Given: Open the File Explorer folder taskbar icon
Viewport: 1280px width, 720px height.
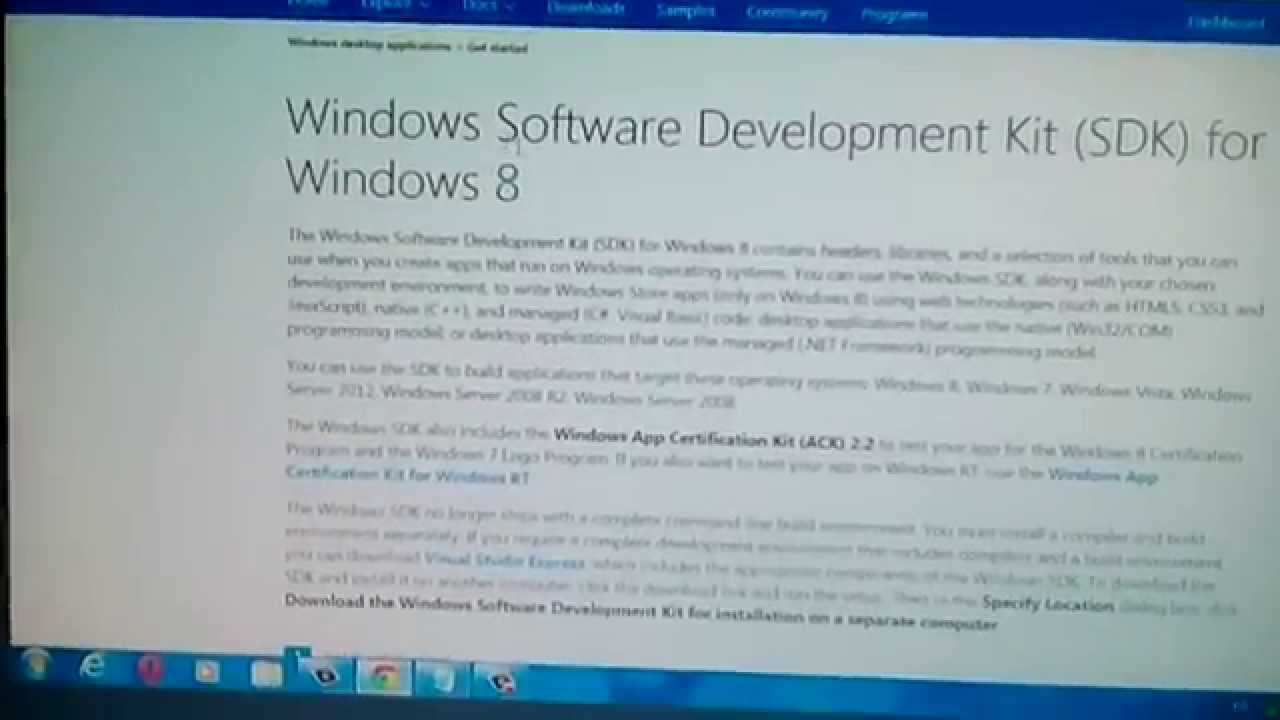Looking at the screenshot, I should 266,674.
